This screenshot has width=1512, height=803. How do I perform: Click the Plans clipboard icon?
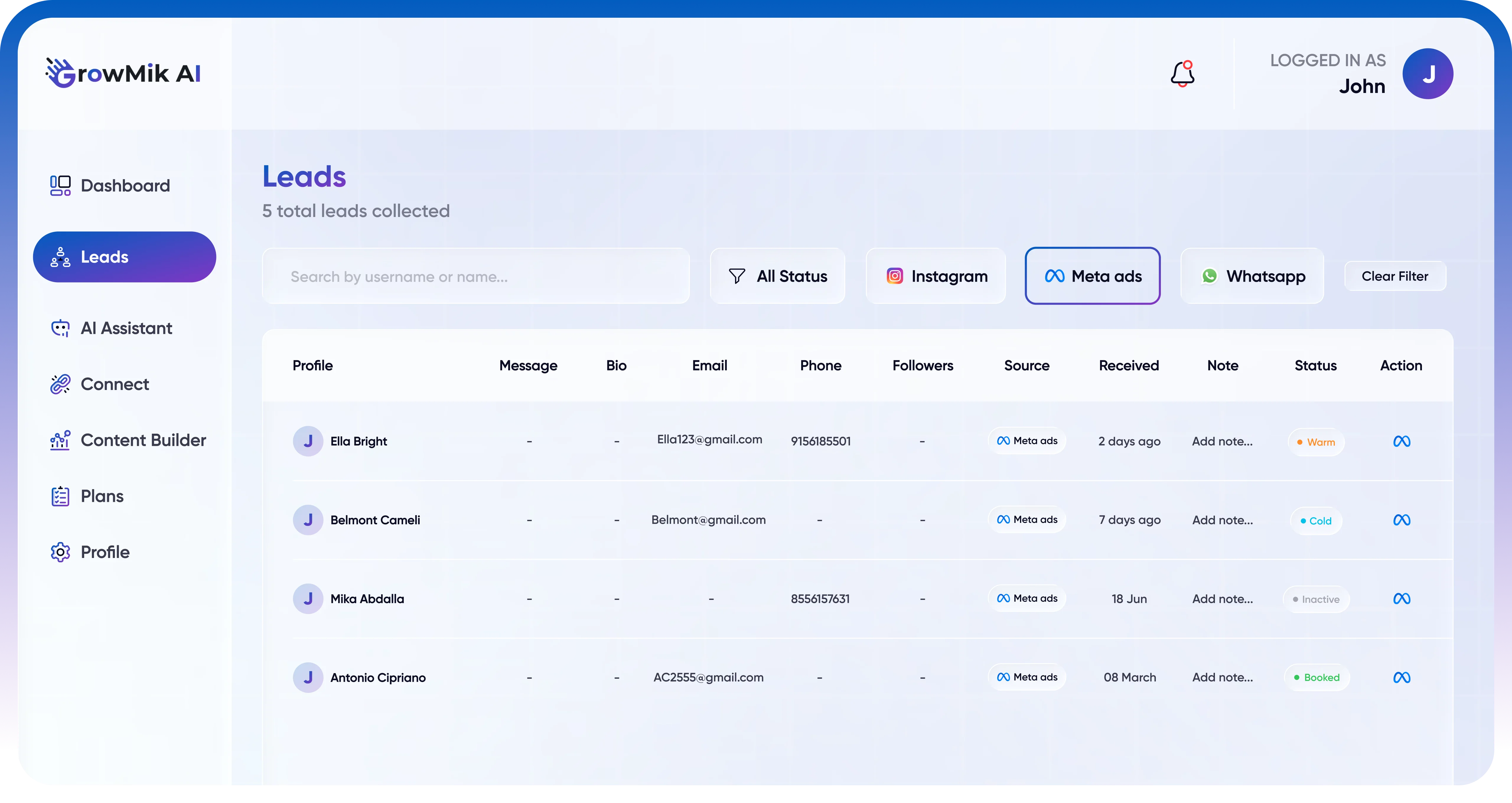[61, 496]
